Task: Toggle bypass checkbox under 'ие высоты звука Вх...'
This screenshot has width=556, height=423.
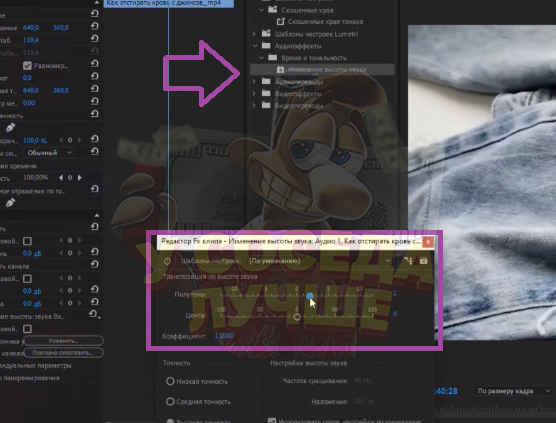Action: pos(27,329)
